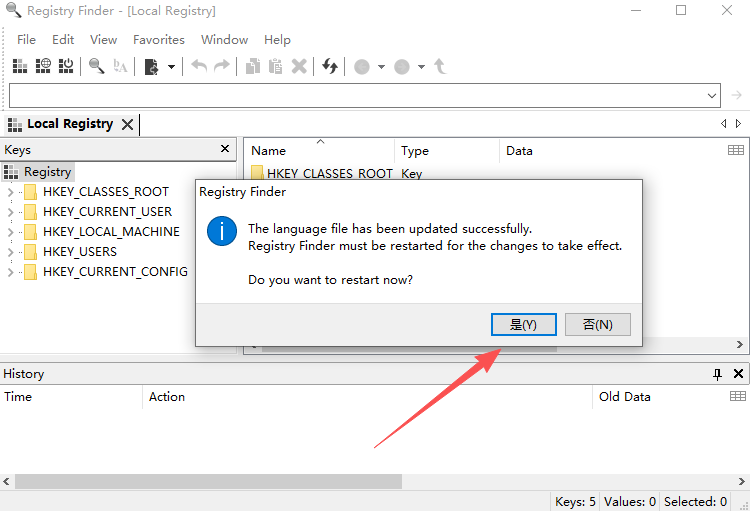
Task: Select HKEY_LOCAL_MACHINE in the Keys tree
Action: (111, 232)
